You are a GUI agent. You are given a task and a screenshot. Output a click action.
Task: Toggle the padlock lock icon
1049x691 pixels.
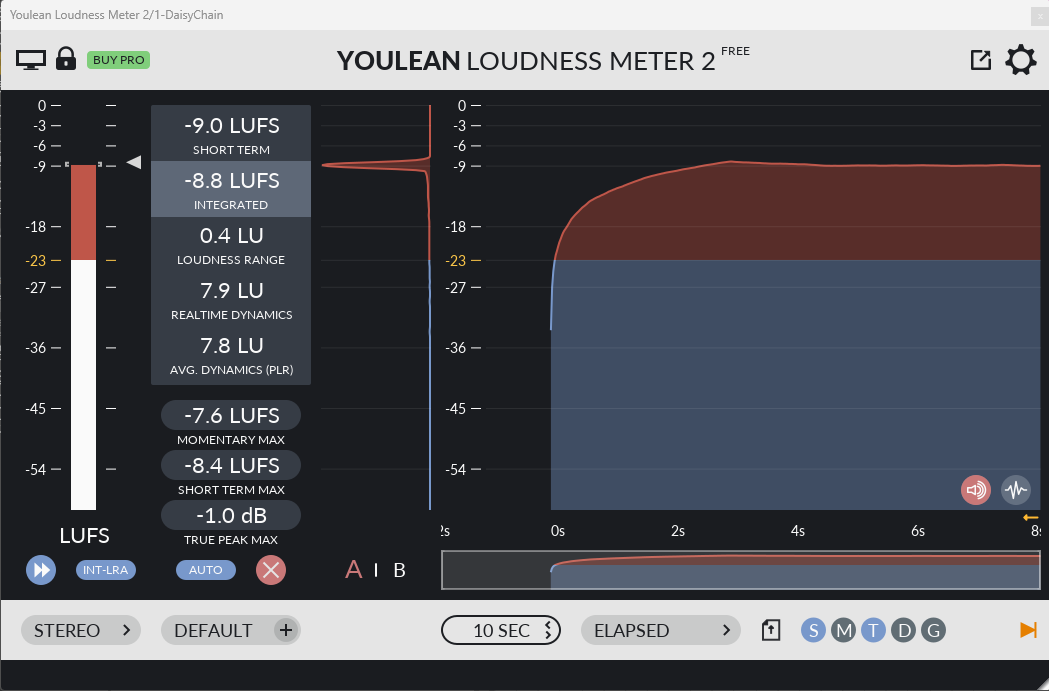[x=66, y=59]
